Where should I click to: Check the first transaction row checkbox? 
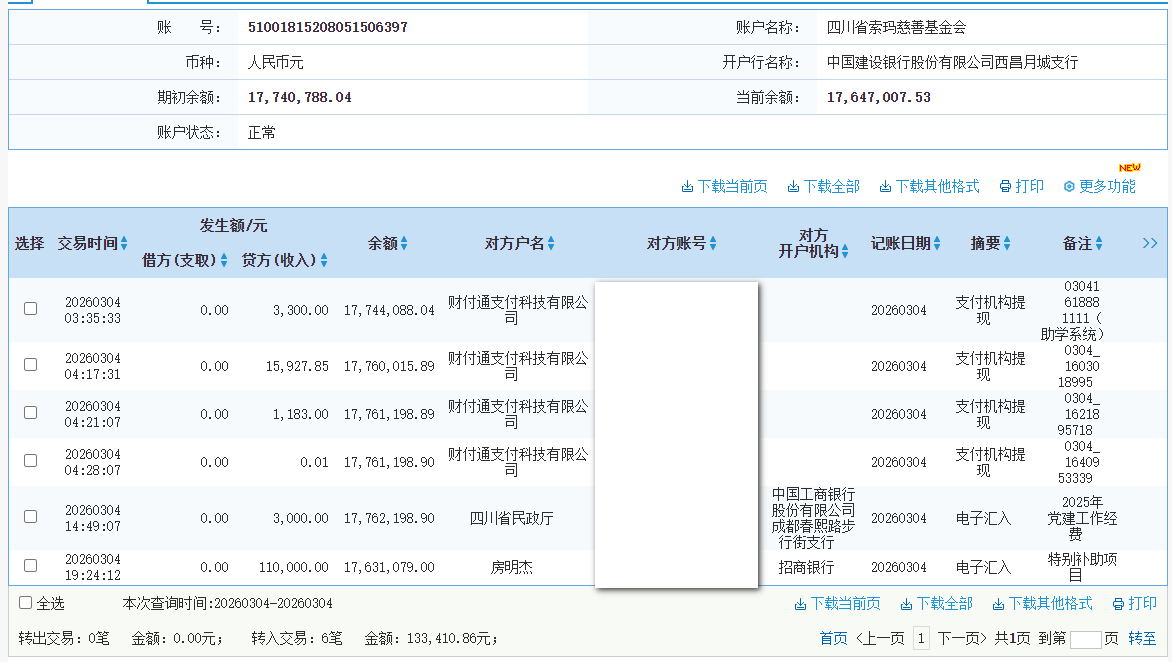click(x=29, y=310)
